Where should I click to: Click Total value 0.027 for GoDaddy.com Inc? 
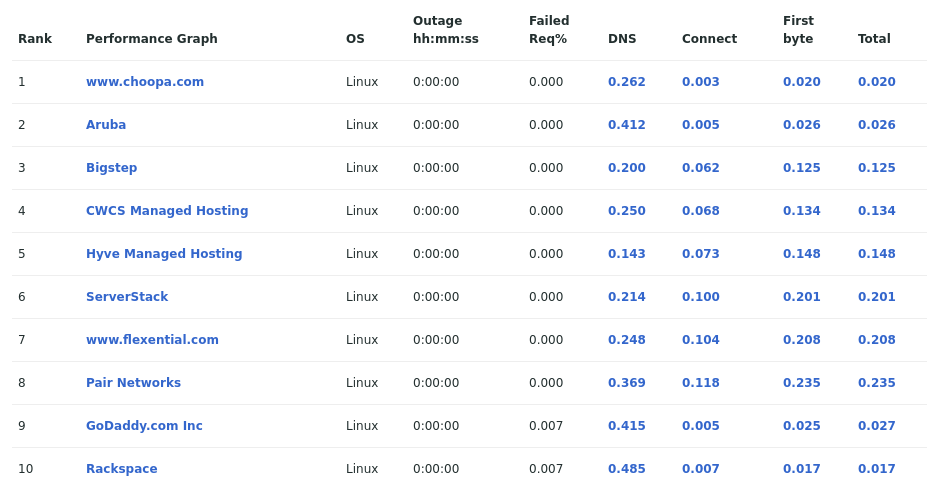pos(877,426)
